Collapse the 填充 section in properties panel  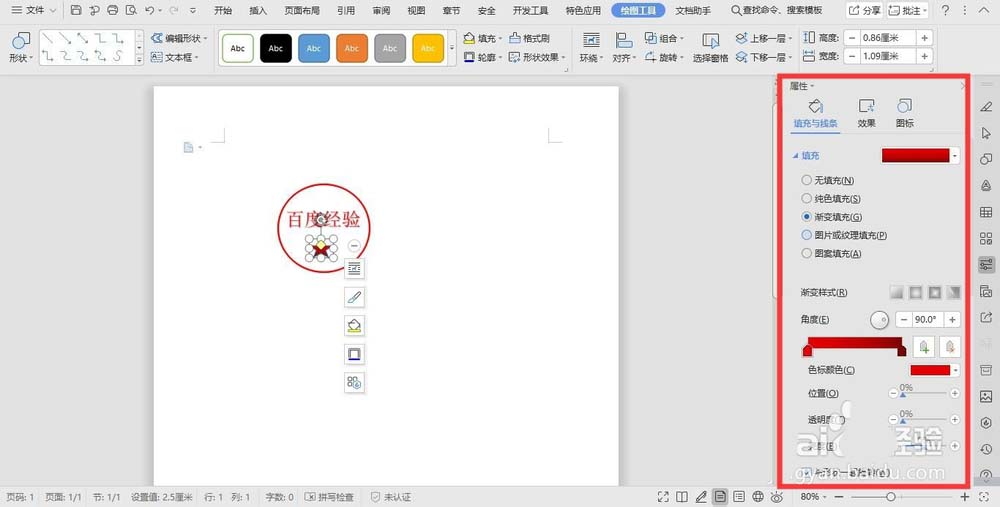coord(806,156)
